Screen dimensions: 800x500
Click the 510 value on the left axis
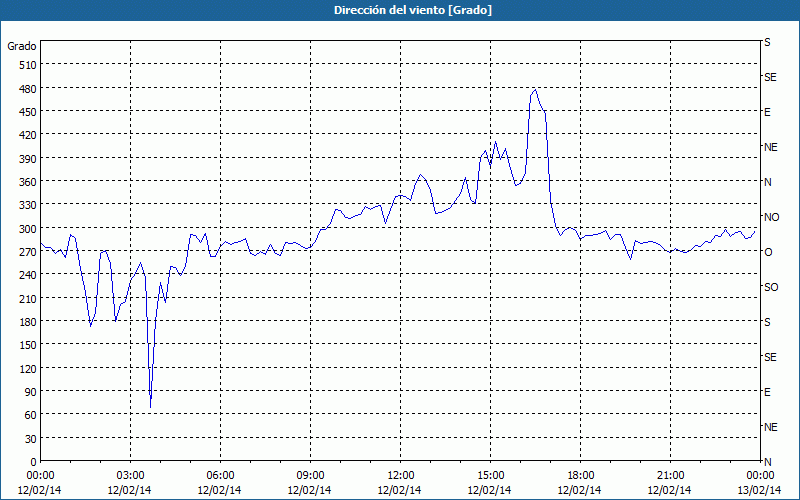[x=28, y=65]
